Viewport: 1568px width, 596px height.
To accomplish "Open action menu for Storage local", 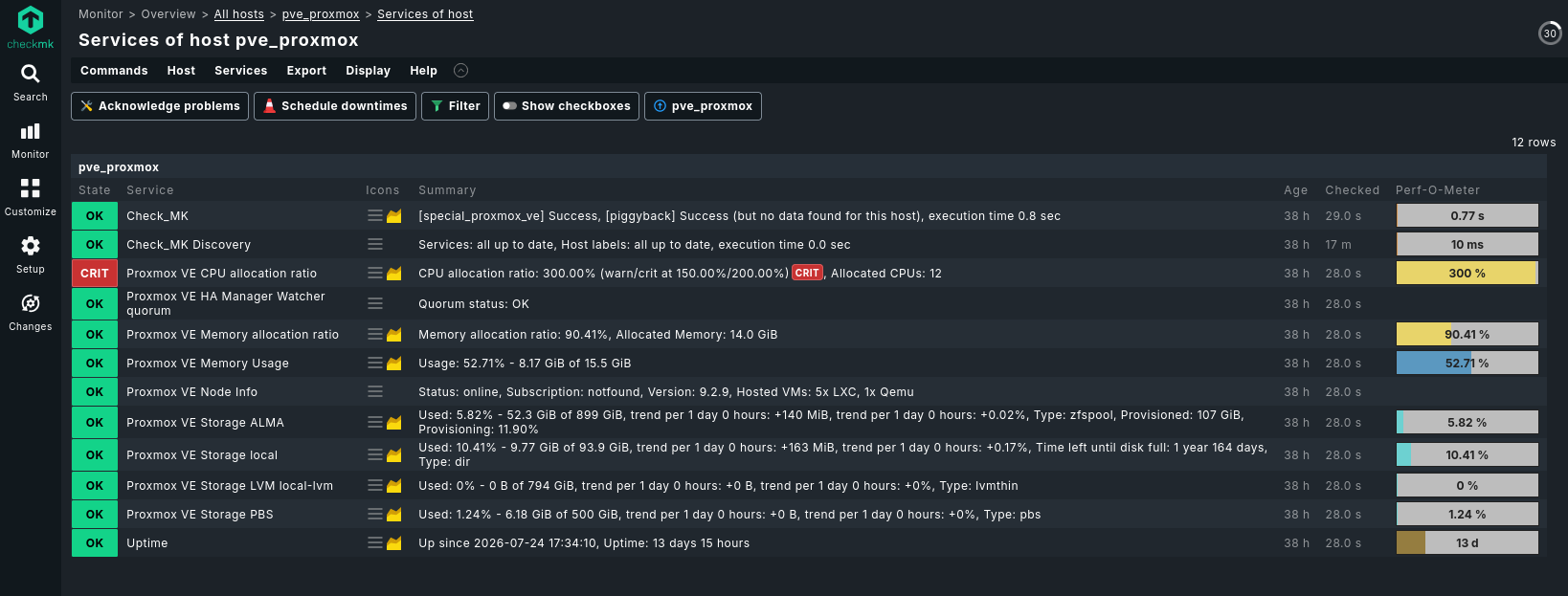I will pos(375,455).
